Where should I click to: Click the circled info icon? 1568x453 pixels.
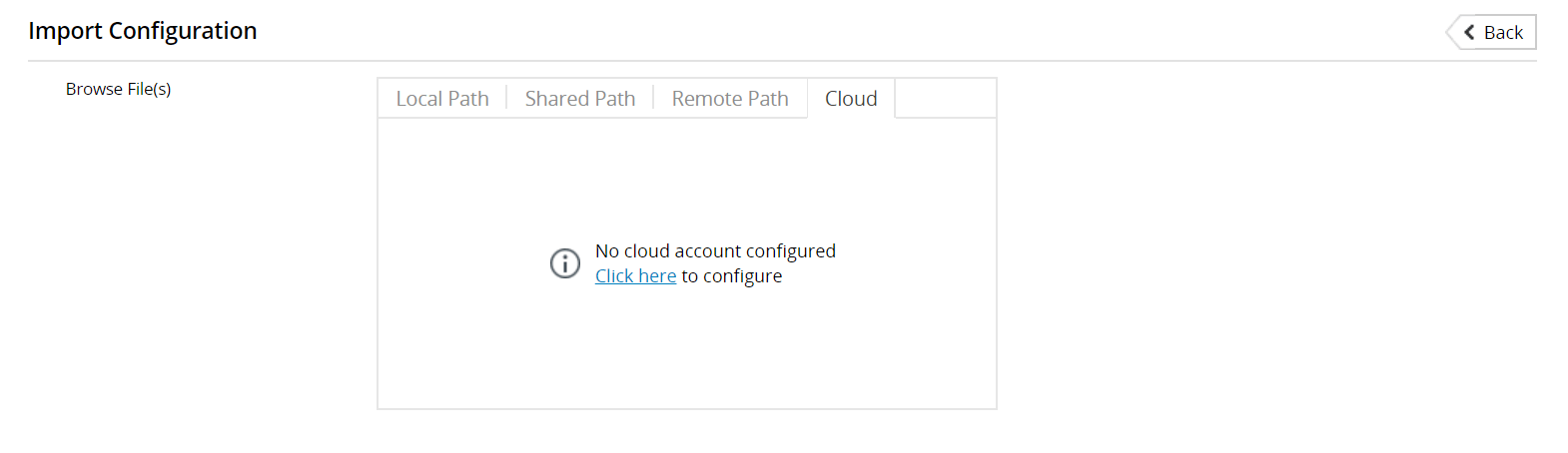[565, 262]
